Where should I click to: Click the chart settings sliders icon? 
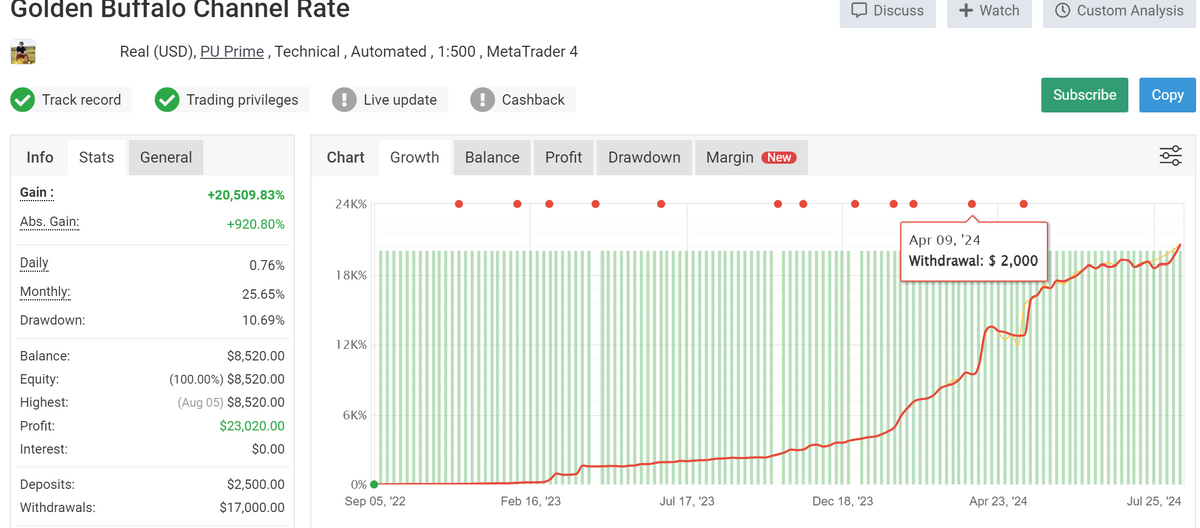click(1170, 156)
